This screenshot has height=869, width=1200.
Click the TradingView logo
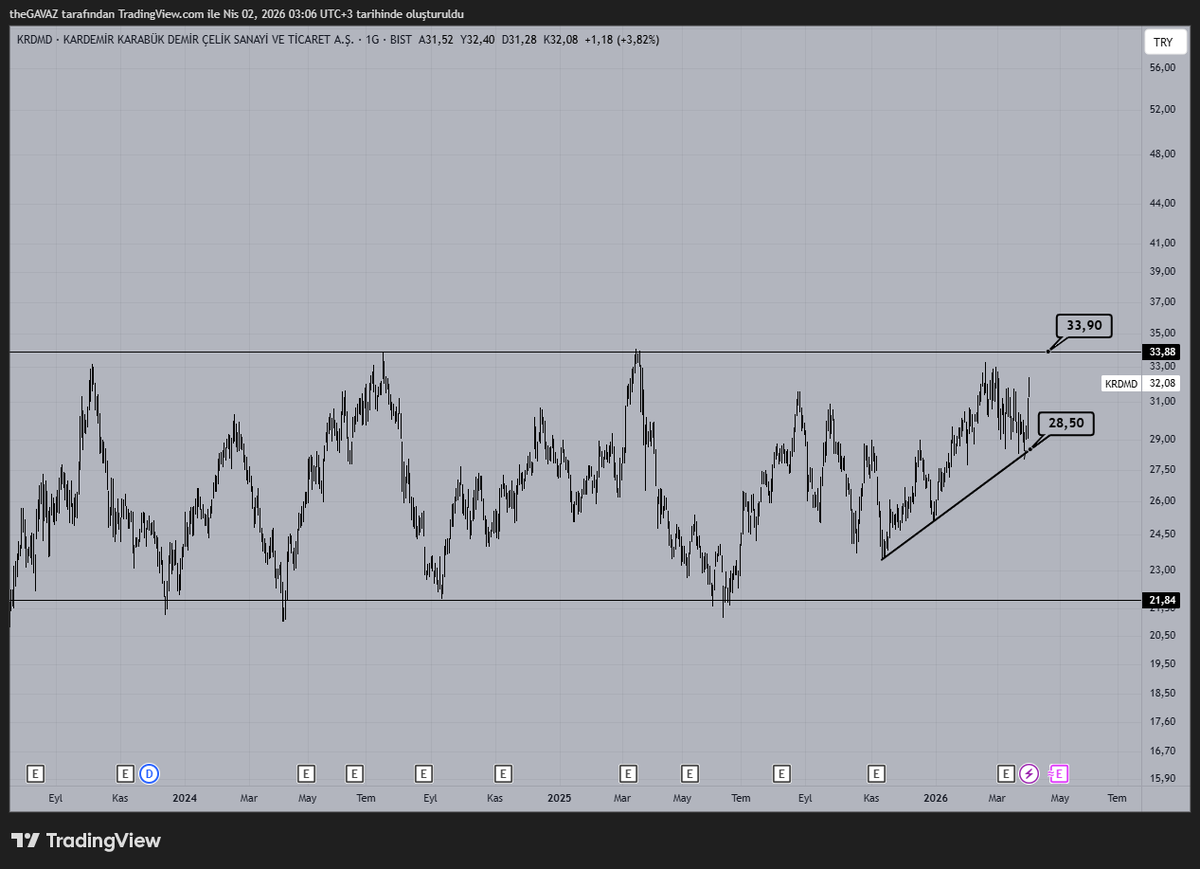pyautogui.click(x=85, y=841)
